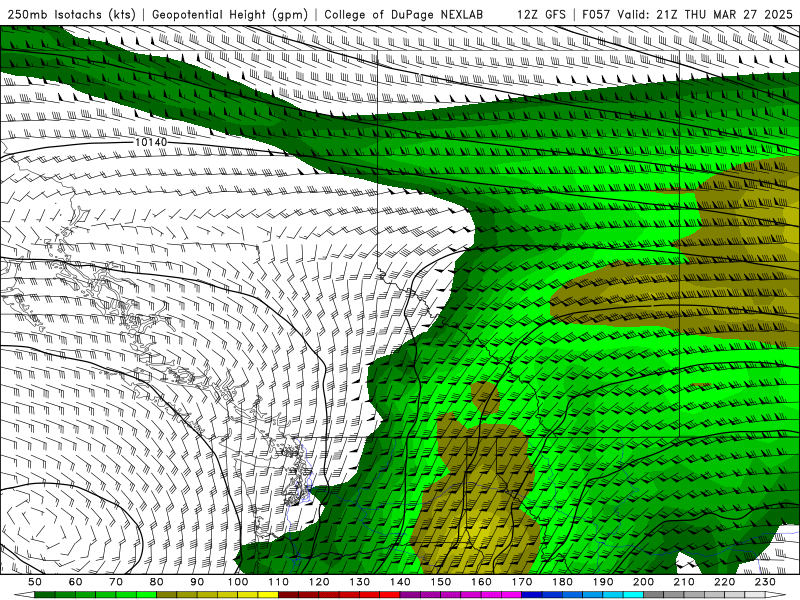Click the legend value 190
The width and height of the screenshot is (800, 600).
(603, 582)
